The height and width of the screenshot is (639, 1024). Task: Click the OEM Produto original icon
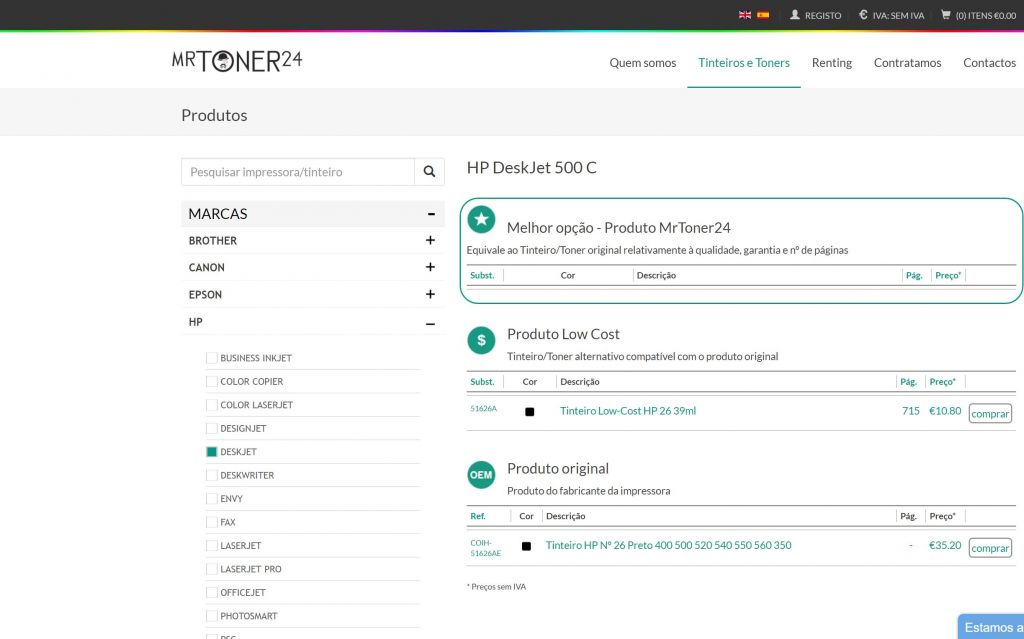tap(481, 475)
